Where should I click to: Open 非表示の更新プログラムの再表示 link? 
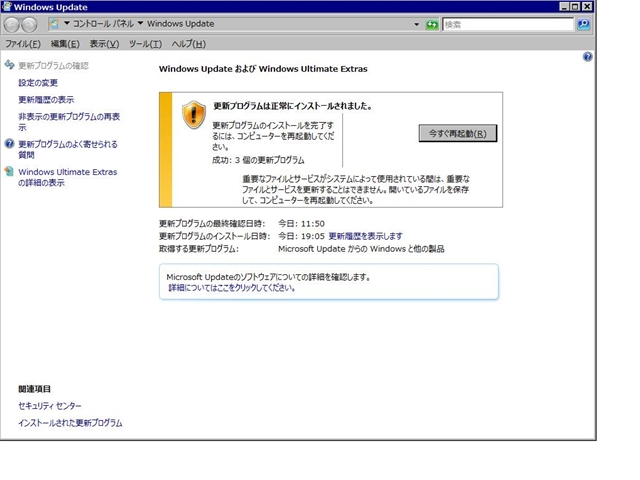(69, 122)
